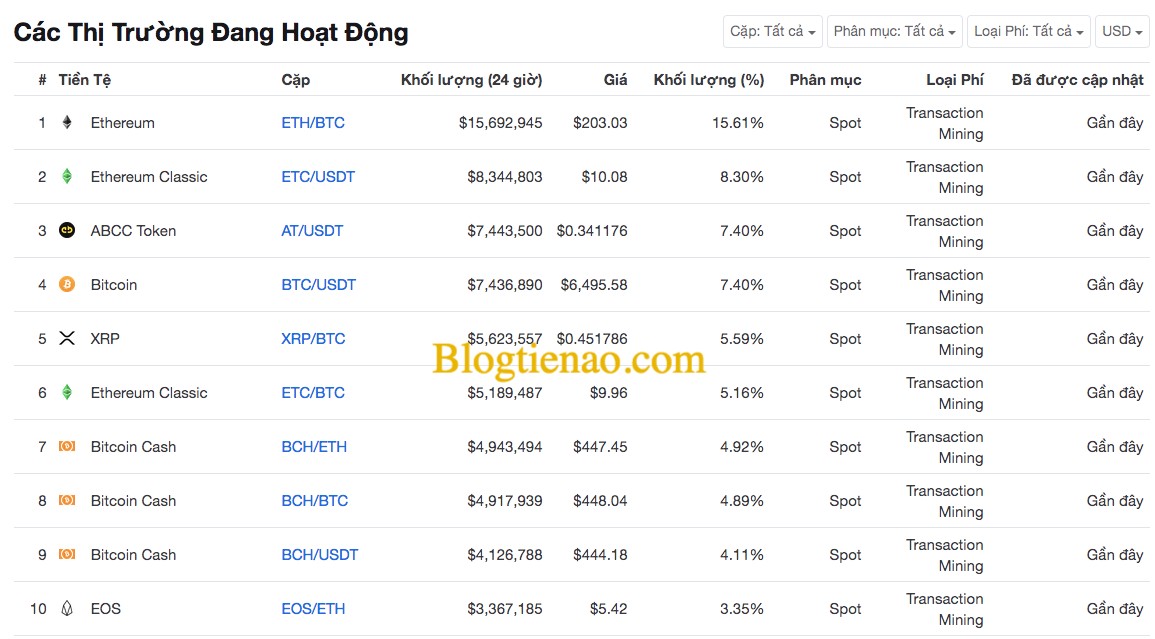
Task: Click the Ethereum logo icon in row 1
Action: tap(67, 122)
